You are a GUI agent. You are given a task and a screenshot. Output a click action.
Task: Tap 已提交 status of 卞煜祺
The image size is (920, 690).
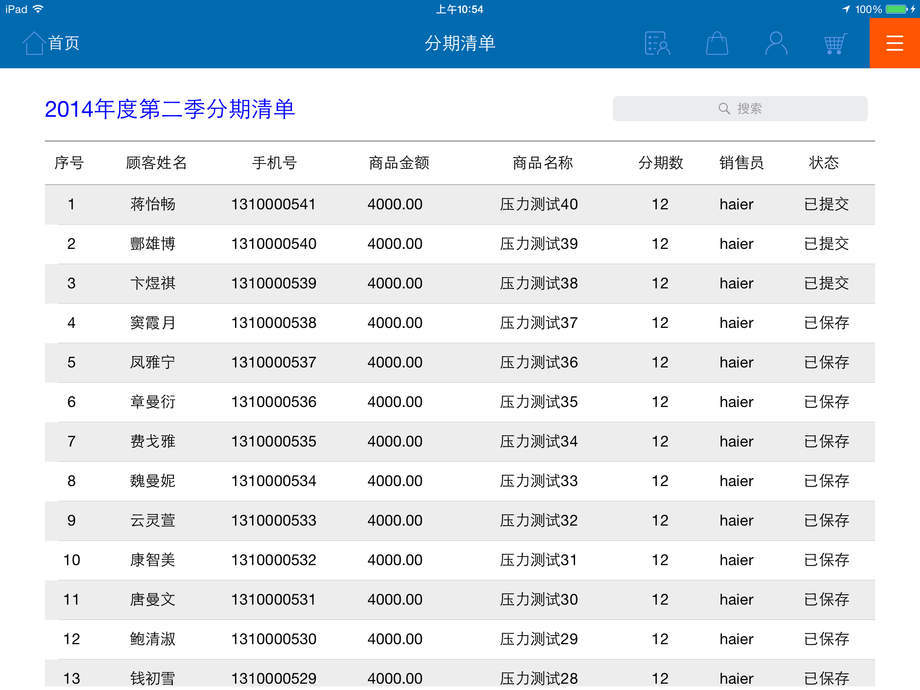[826, 283]
